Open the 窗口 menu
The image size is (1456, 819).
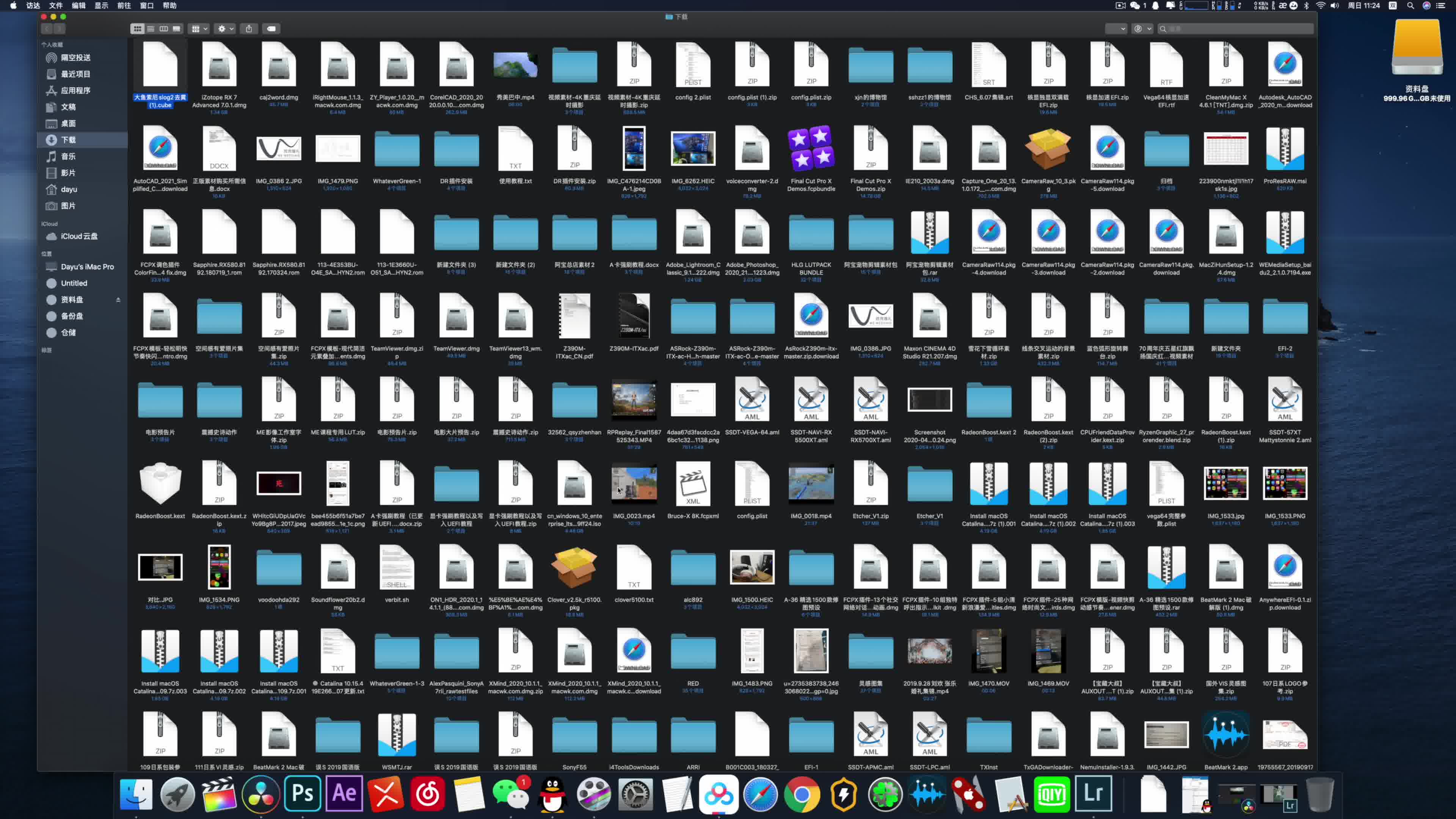click(146, 6)
